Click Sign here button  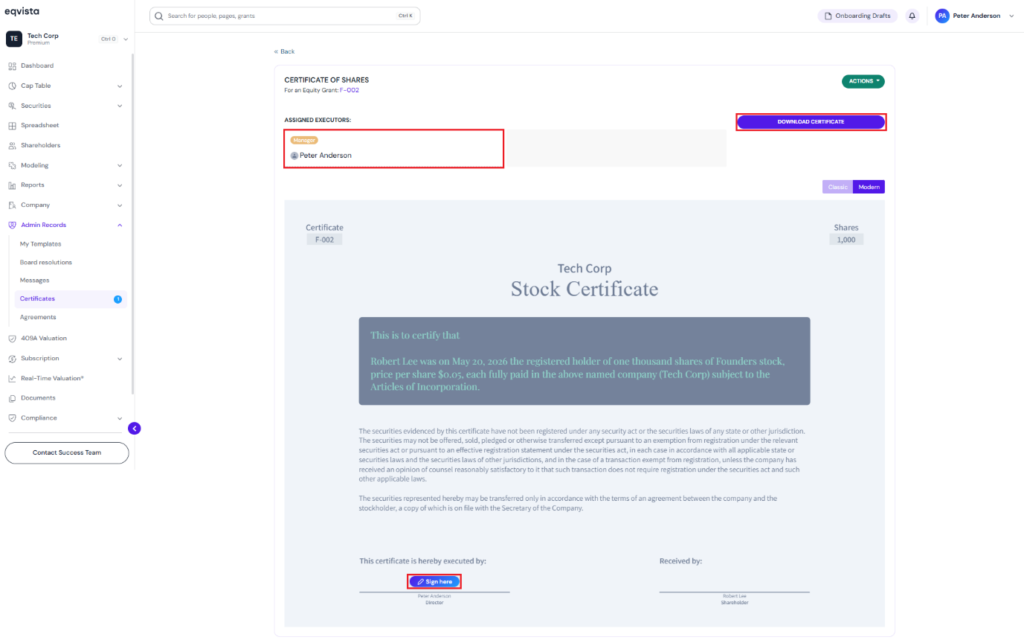point(434,581)
